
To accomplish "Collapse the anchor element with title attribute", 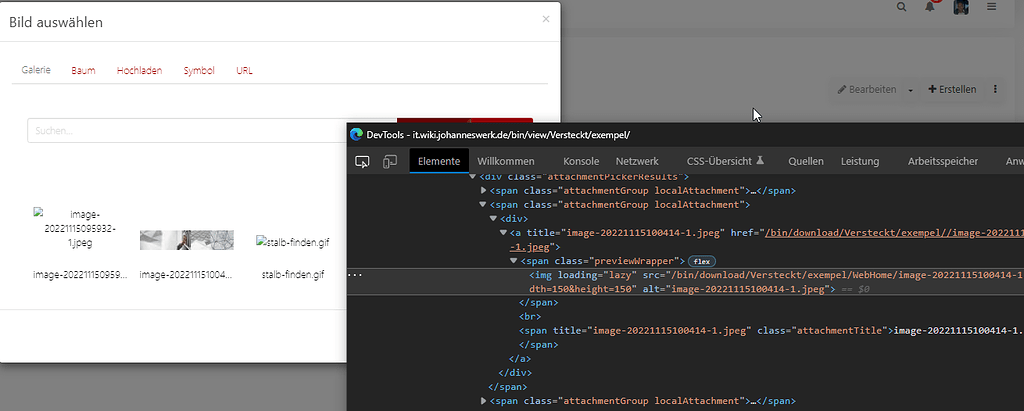I will 502,232.
